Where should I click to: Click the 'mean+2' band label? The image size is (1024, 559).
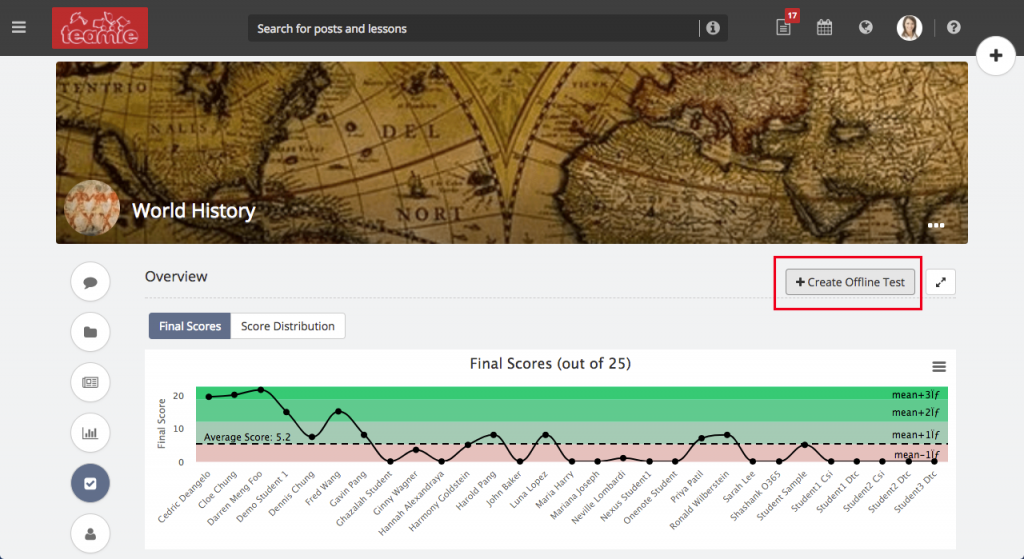pos(916,412)
